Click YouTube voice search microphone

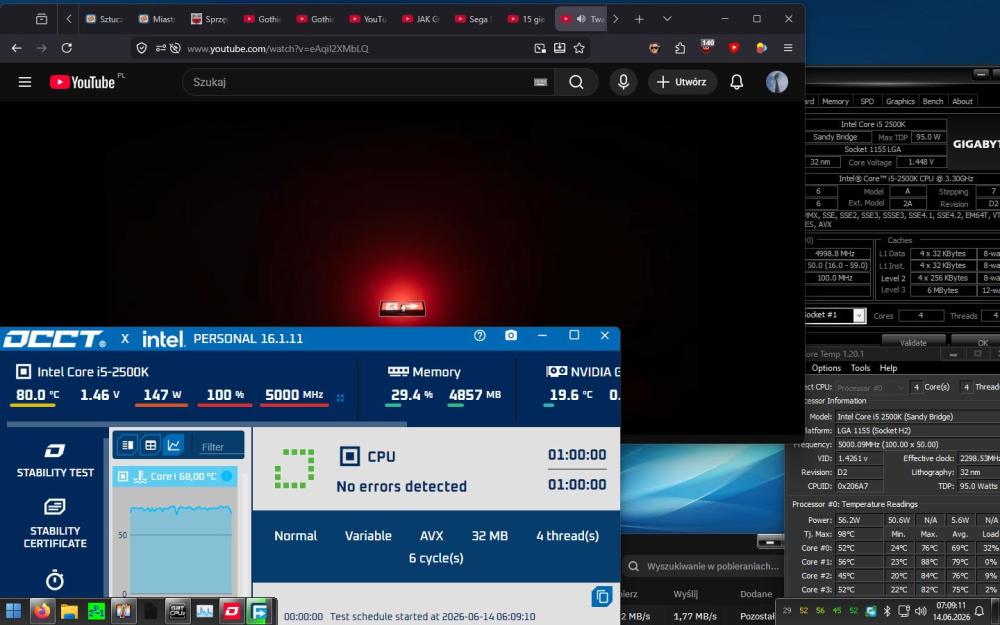623,82
